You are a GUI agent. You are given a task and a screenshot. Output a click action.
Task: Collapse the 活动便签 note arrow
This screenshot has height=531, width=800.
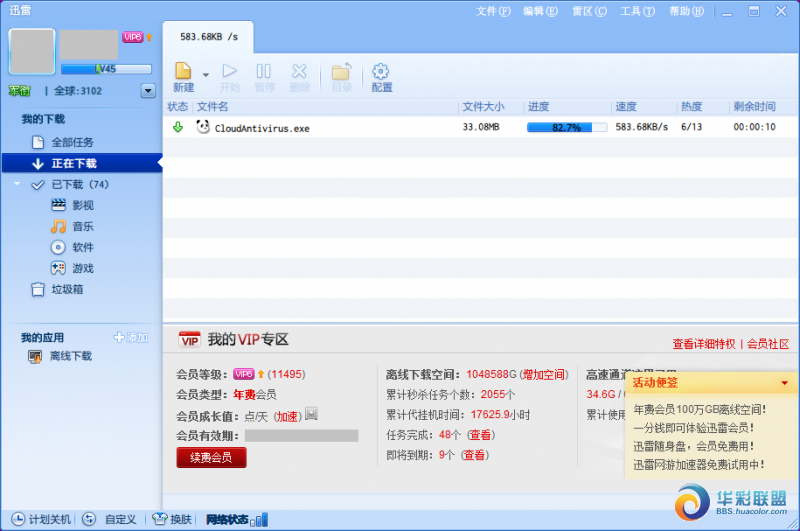coord(784,383)
